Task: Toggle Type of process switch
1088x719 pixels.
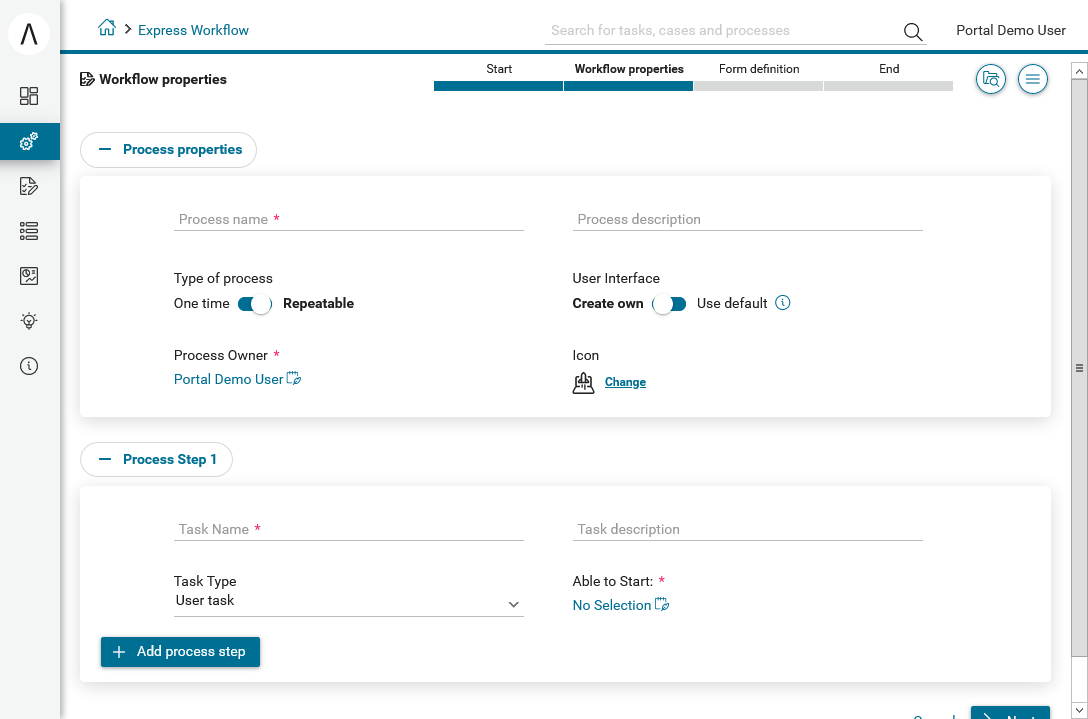Action: 255,304
